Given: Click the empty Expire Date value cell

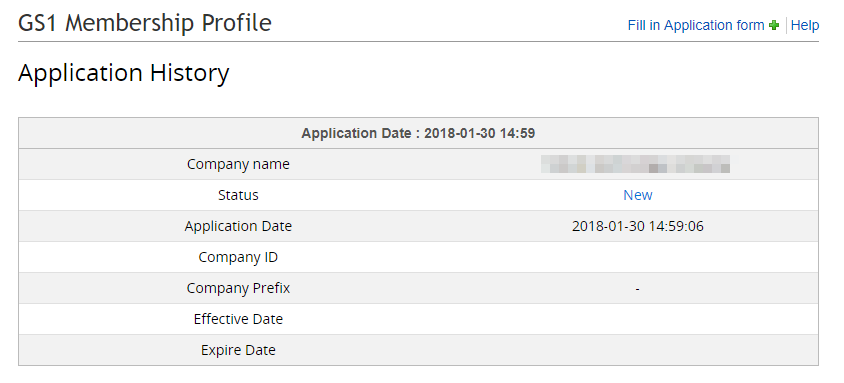Looking at the screenshot, I should coord(638,350).
